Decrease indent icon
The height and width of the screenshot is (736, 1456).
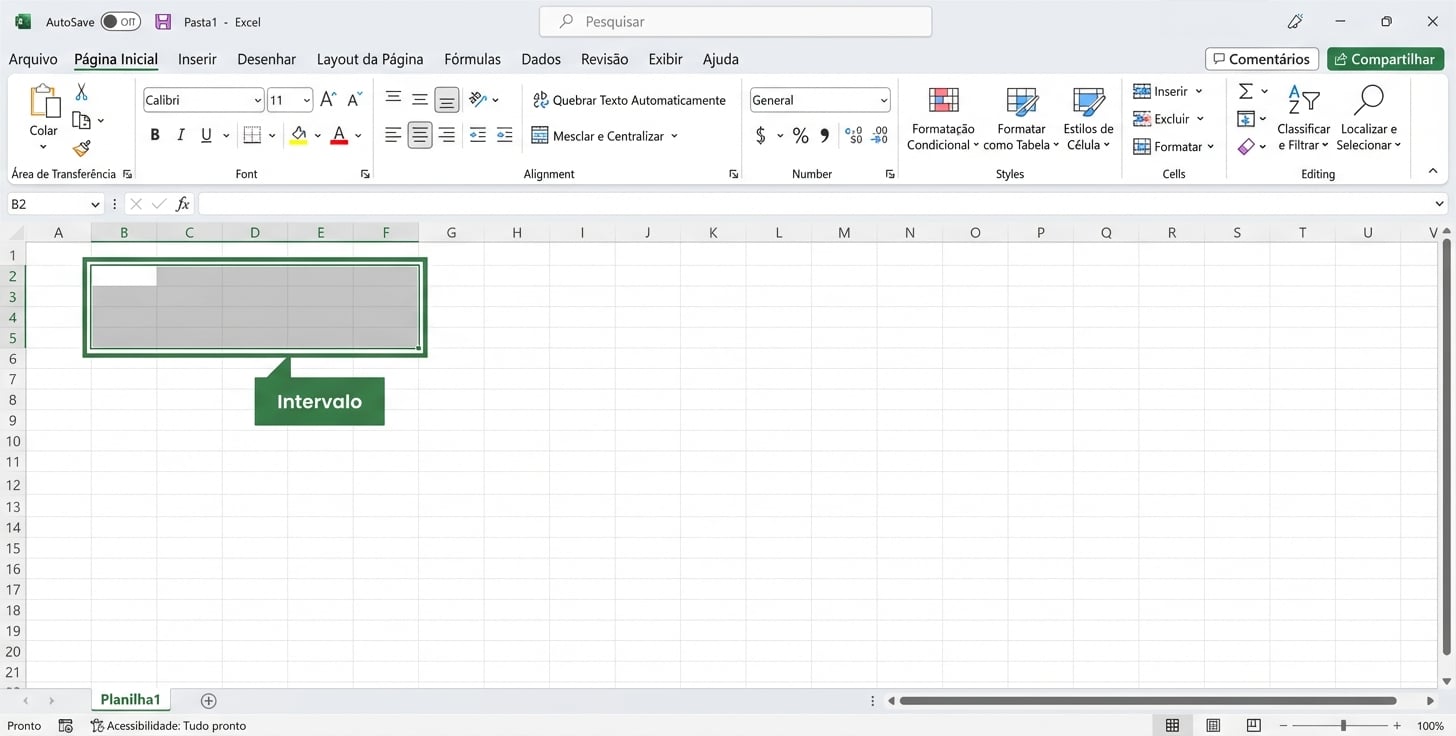[x=478, y=135]
